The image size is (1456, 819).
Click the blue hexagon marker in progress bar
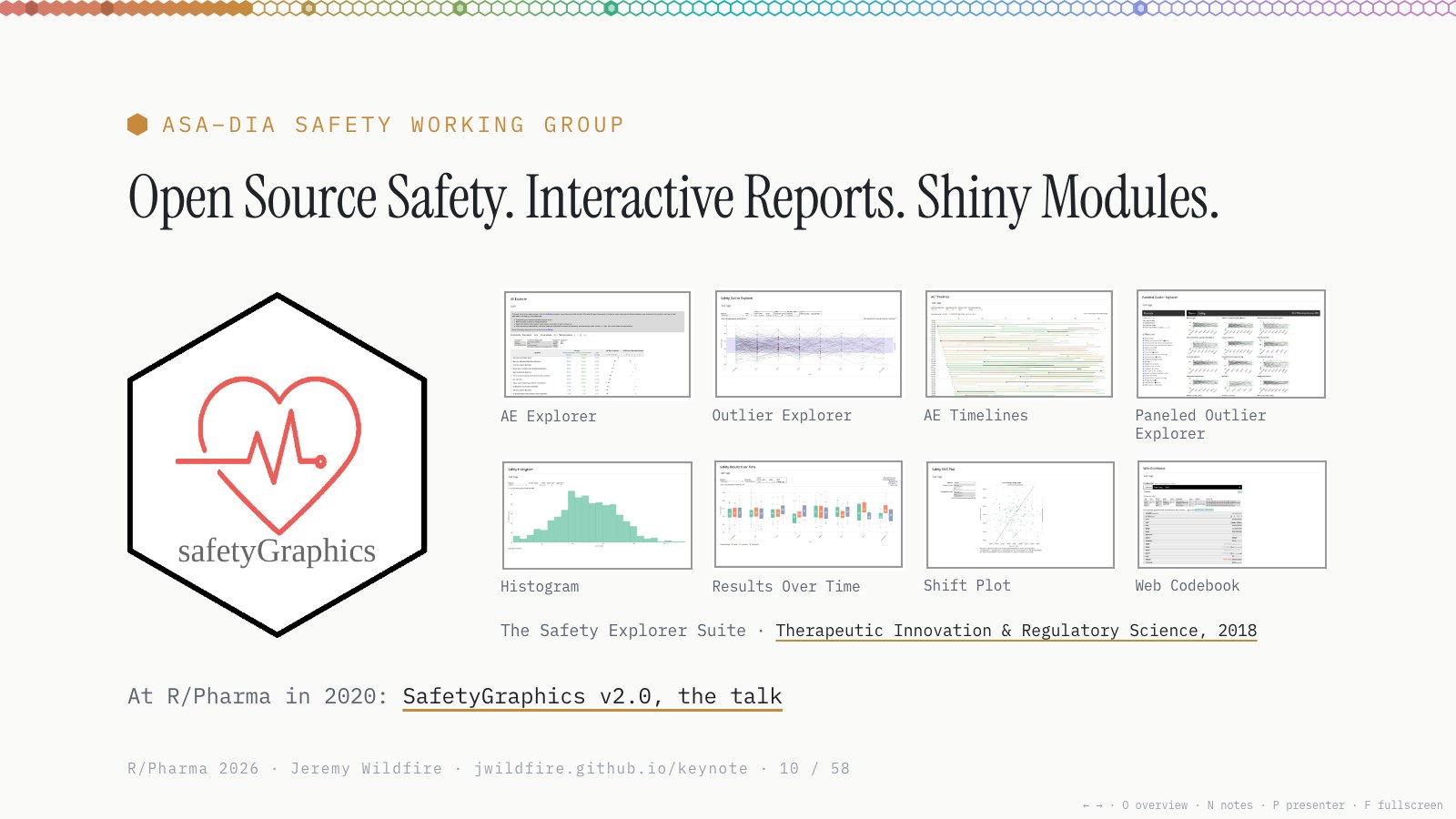tap(1140, 8)
